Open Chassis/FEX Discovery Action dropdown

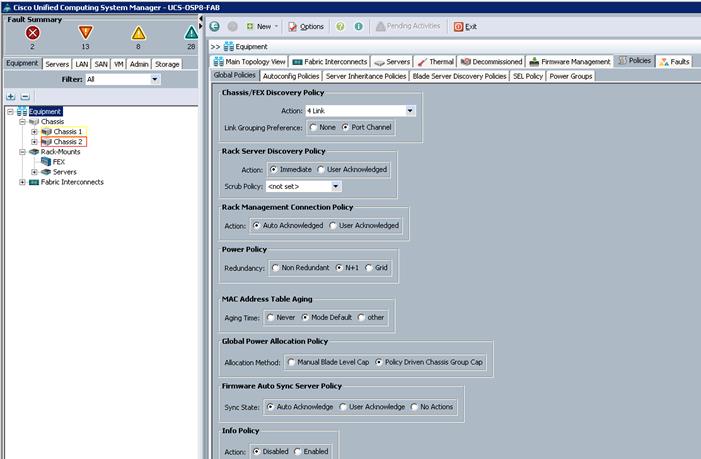coord(410,110)
